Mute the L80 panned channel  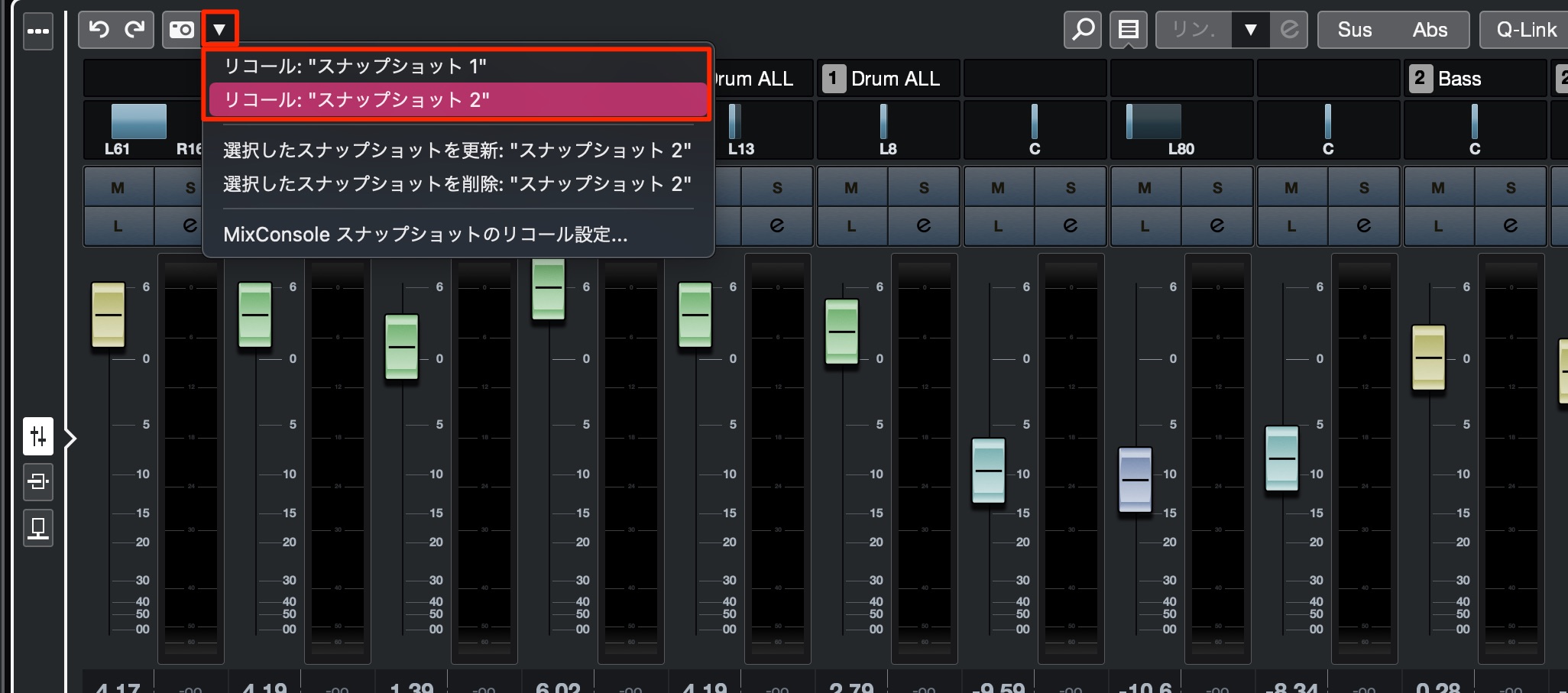1145,187
